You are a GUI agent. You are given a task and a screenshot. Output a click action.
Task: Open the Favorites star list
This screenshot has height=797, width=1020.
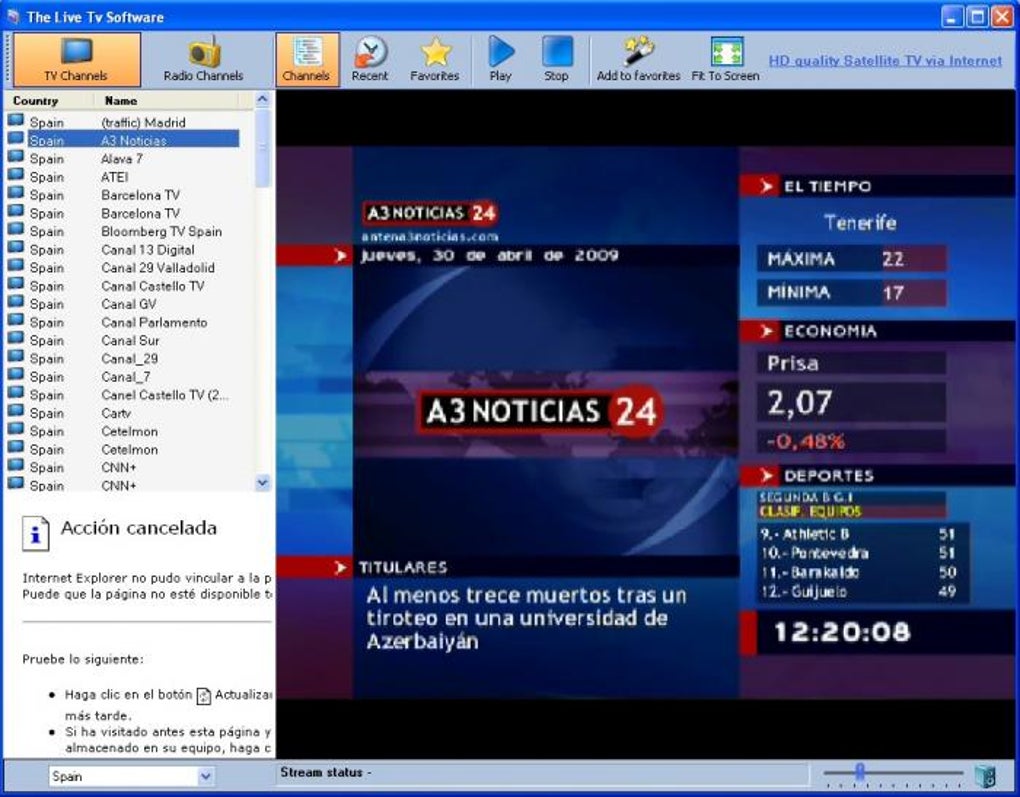[x=435, y=60]
